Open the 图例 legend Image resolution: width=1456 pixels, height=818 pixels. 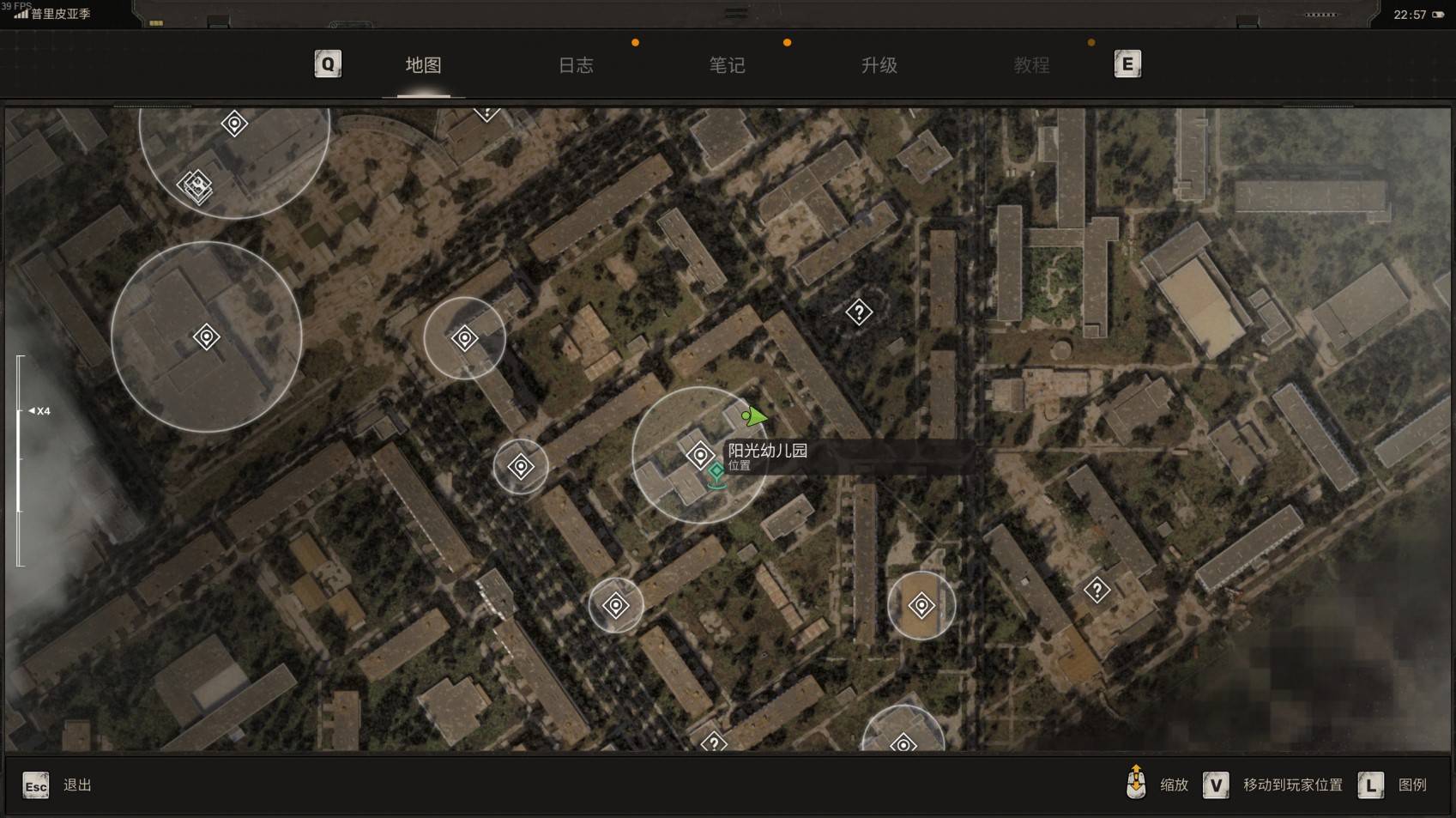click(x=1412, y=785)
